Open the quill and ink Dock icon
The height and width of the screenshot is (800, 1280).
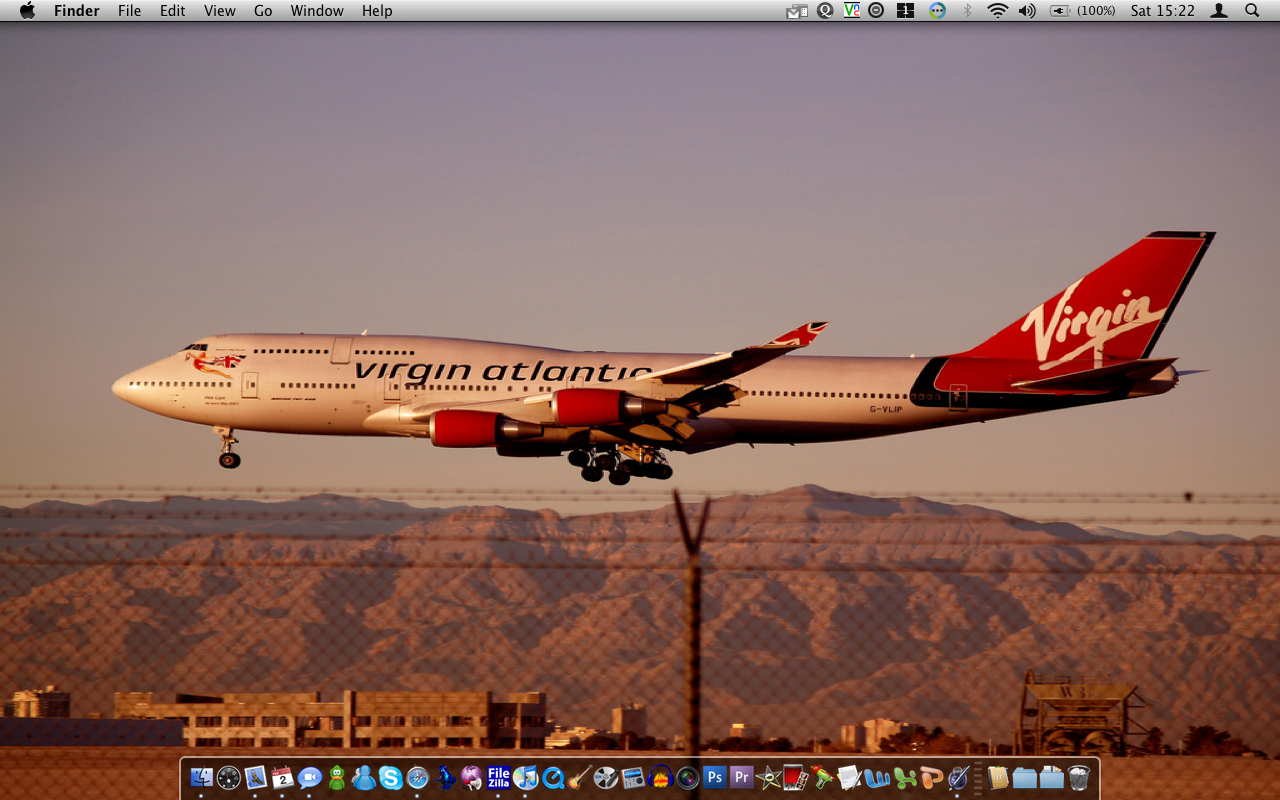tap(958, 777)
